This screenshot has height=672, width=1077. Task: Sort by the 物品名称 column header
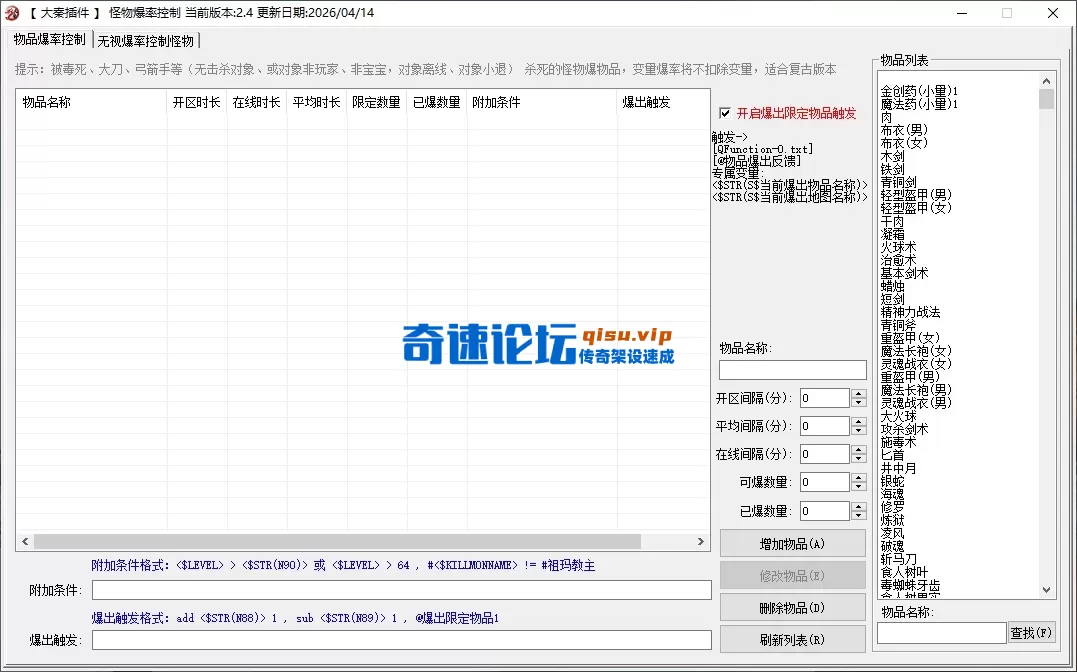coord(91,102)
